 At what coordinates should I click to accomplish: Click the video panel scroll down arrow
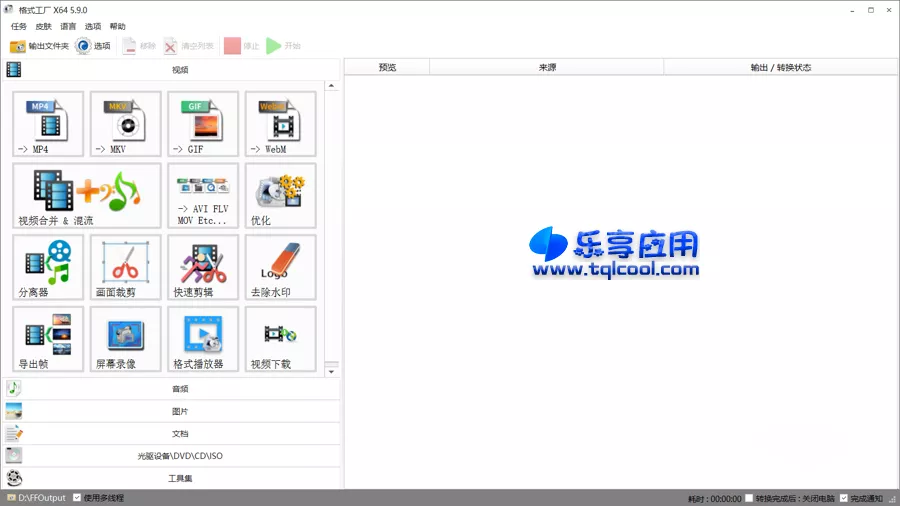[332, 372]
